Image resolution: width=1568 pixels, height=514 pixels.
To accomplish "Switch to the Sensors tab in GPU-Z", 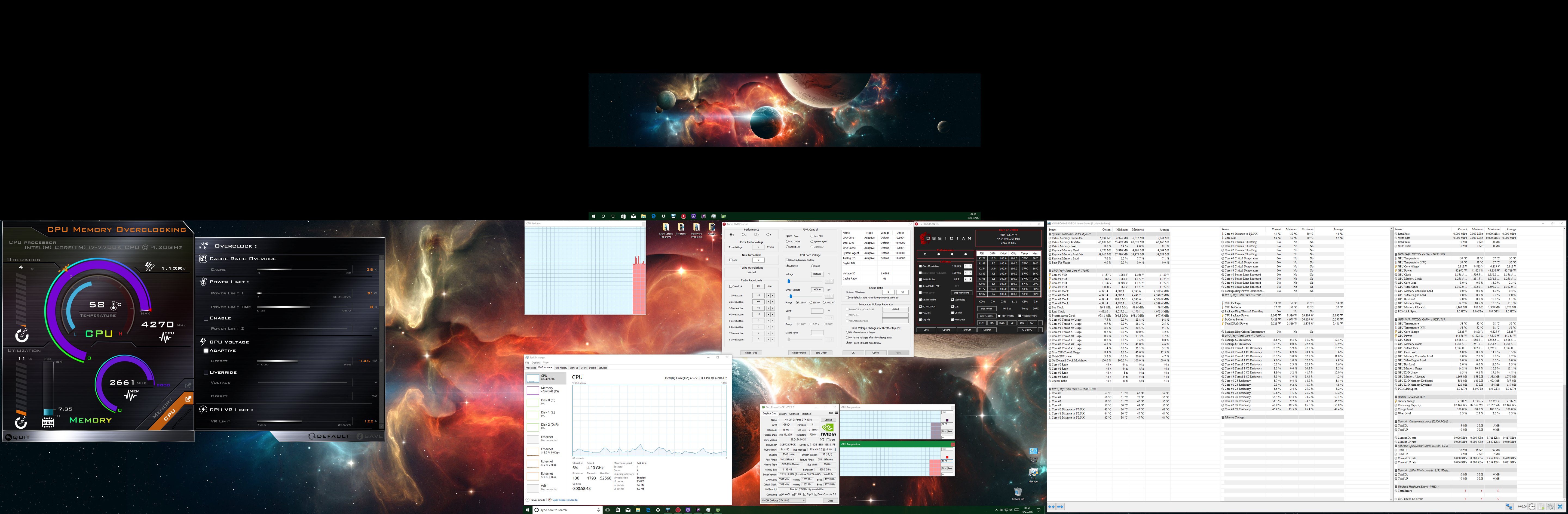I will [x=783, y=414].
